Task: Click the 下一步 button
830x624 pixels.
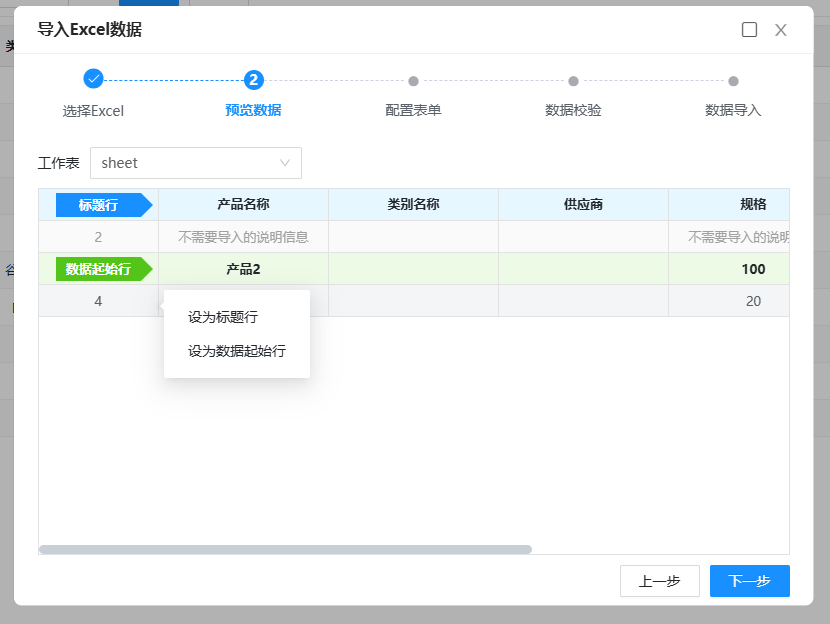Action: (x=749, y=581)
